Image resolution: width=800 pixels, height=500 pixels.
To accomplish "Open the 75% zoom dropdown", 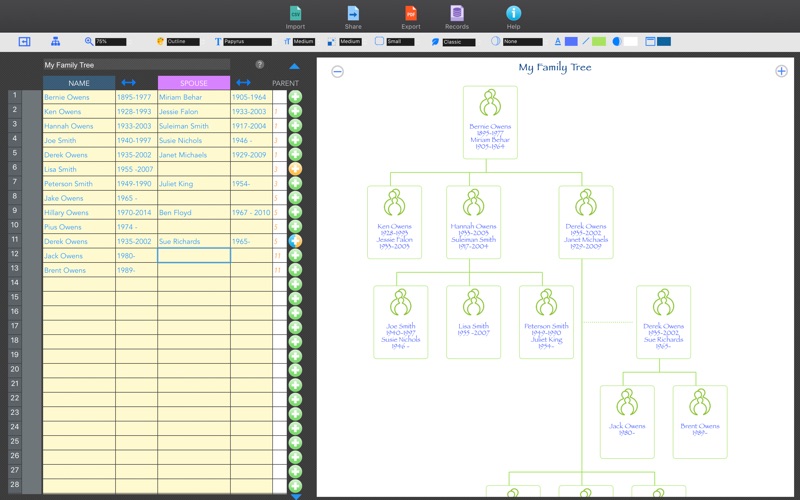I will click(x=111, y=42).
